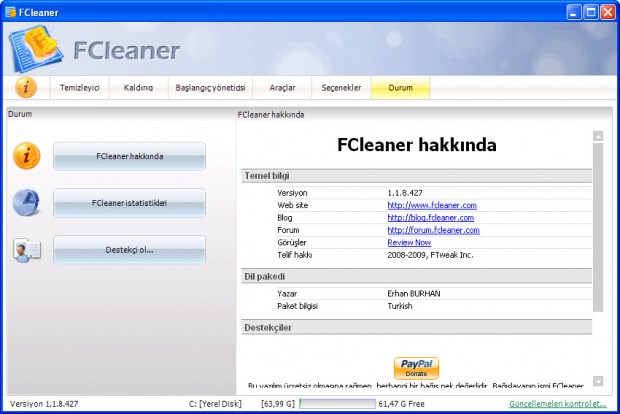
Task: Click the scrollbar down arrow in about panel
Action: 598,381
